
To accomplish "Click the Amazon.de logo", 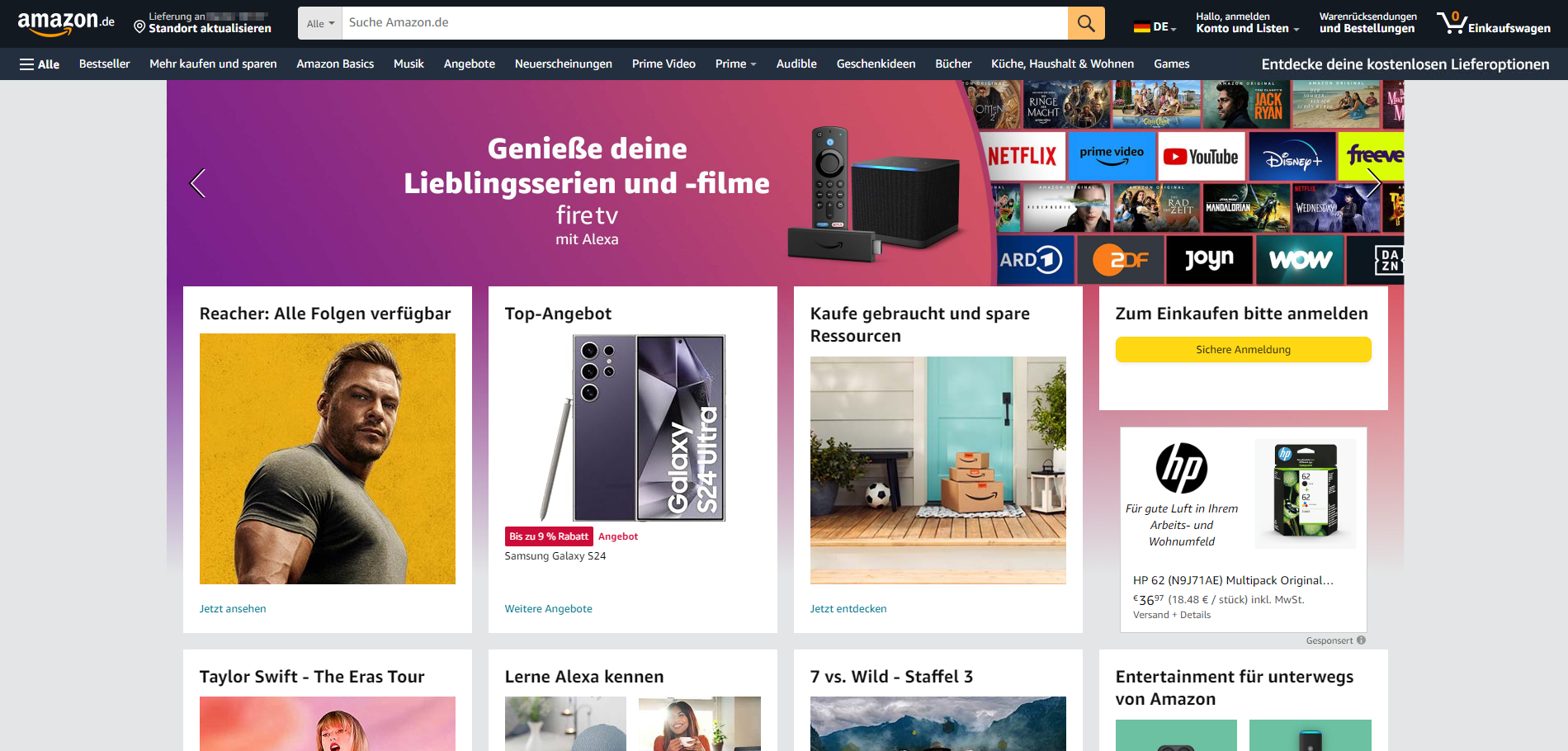I will (66, 23).
